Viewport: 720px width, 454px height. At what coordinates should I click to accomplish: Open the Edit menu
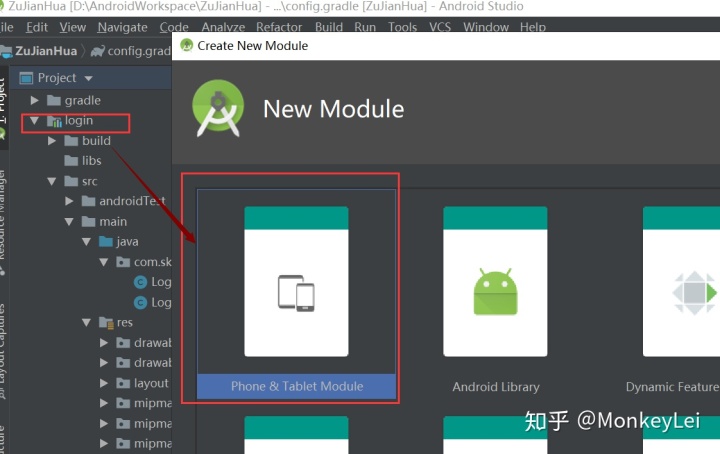pyautogui.click(x=37, y=28)
